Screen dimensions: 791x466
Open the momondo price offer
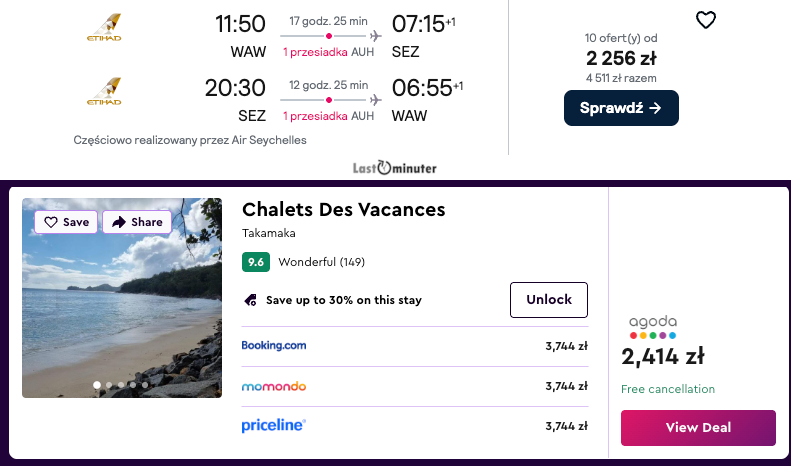(x=274, y=386)
